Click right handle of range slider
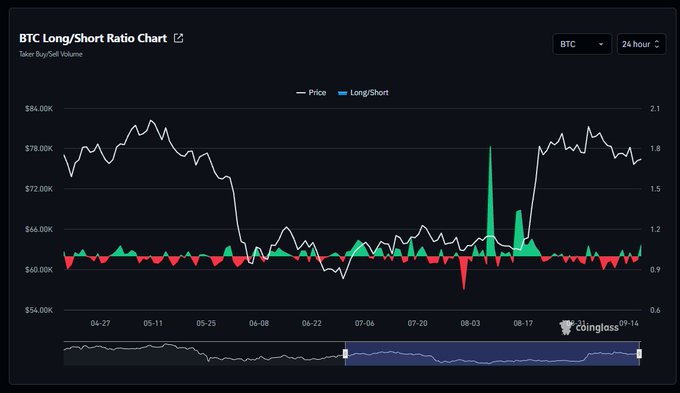The height and width of the screenshot is (393, 680). (x=639, y=354)
